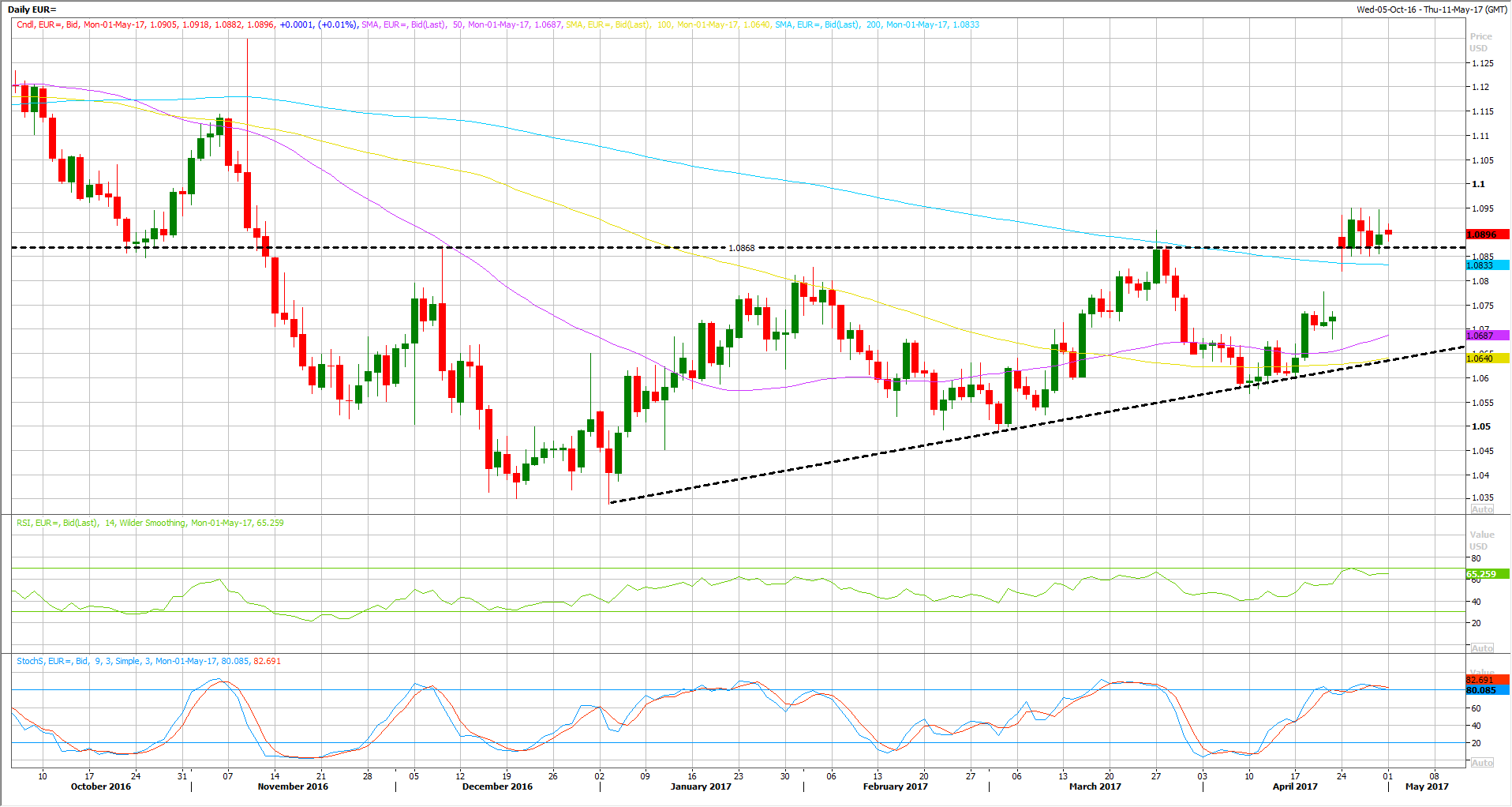Click the October 2016 label on the time axis

(x=101, y=786)
